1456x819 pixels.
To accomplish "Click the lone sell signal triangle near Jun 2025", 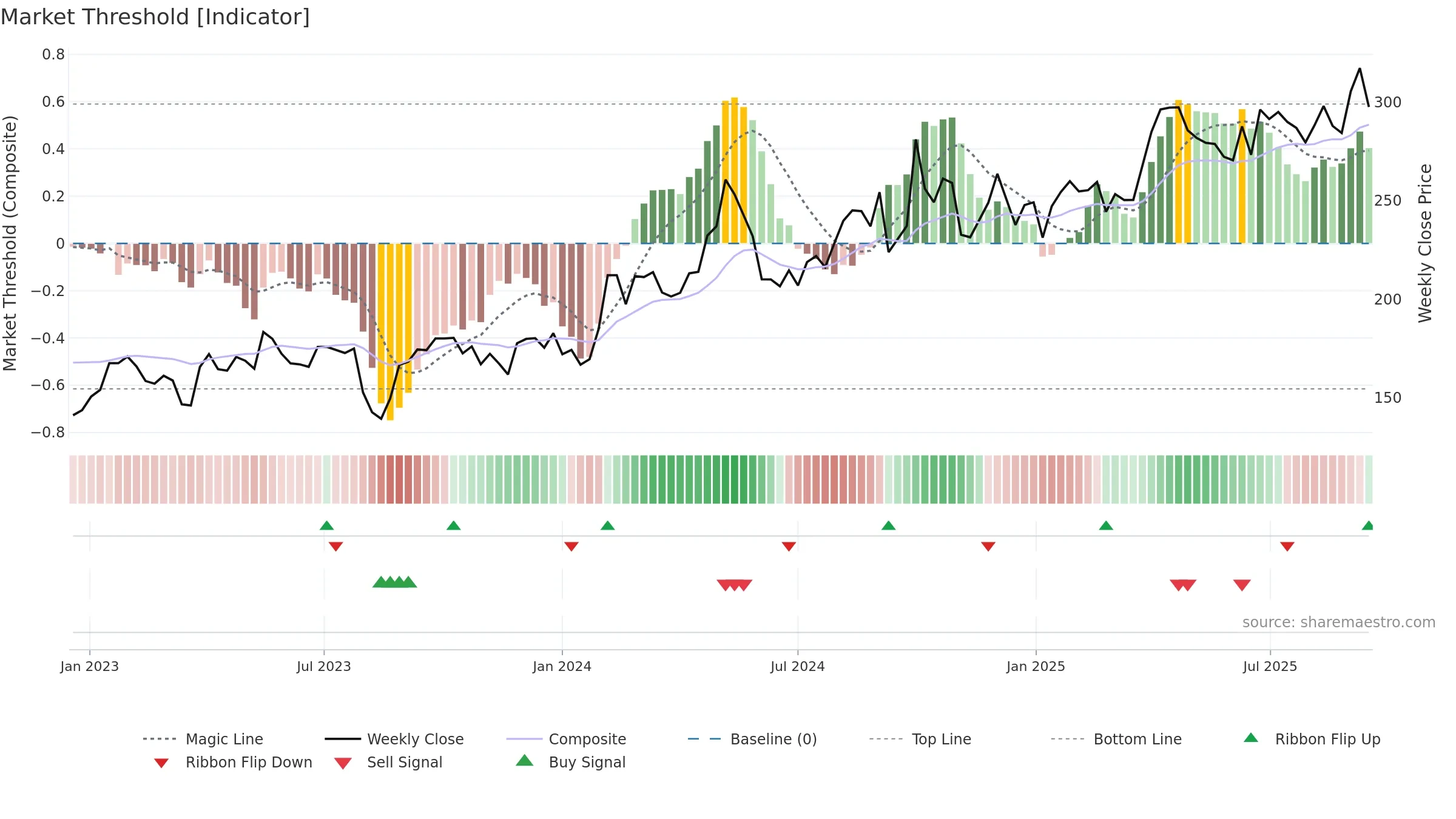I will (1242, 585).
